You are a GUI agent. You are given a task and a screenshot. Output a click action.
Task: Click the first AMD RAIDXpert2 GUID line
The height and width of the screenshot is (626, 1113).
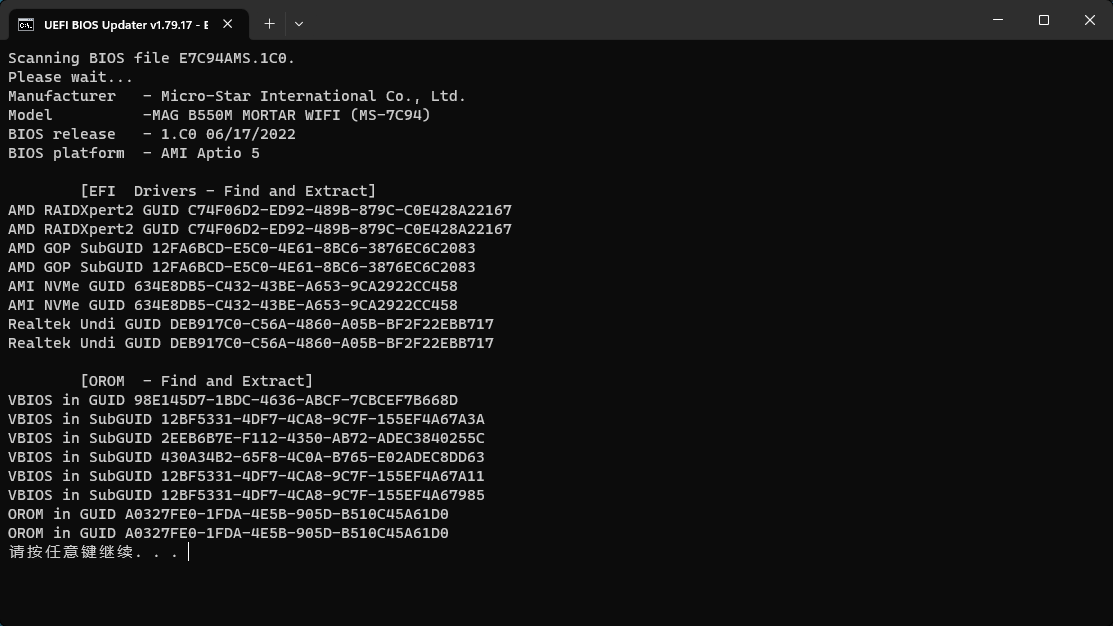coord(260,210)
